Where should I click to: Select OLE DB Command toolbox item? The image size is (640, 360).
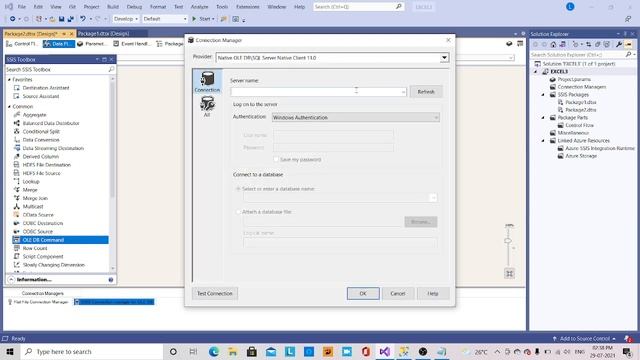coord(60,240)
